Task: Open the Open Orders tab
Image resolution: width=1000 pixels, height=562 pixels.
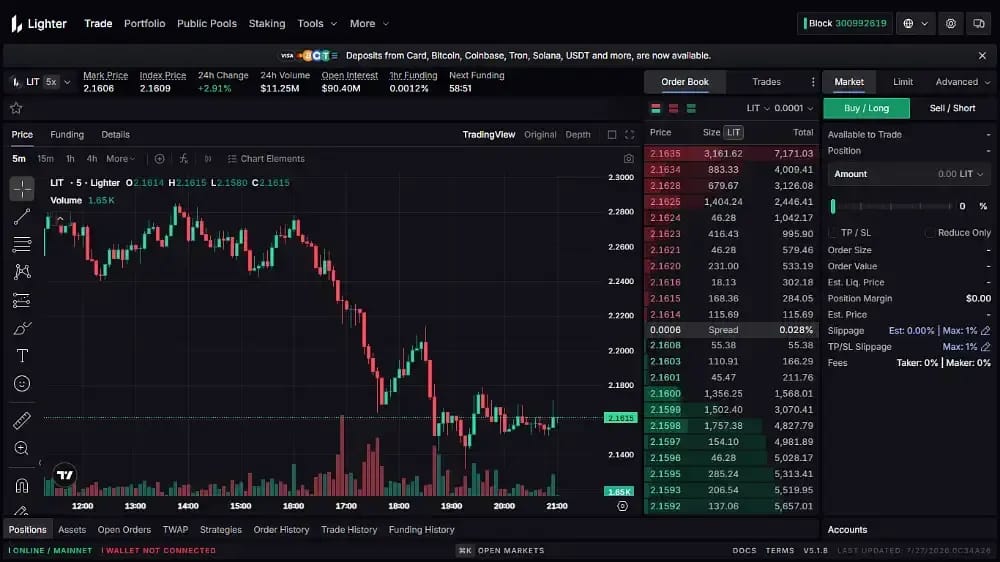Action: (124, 529)
